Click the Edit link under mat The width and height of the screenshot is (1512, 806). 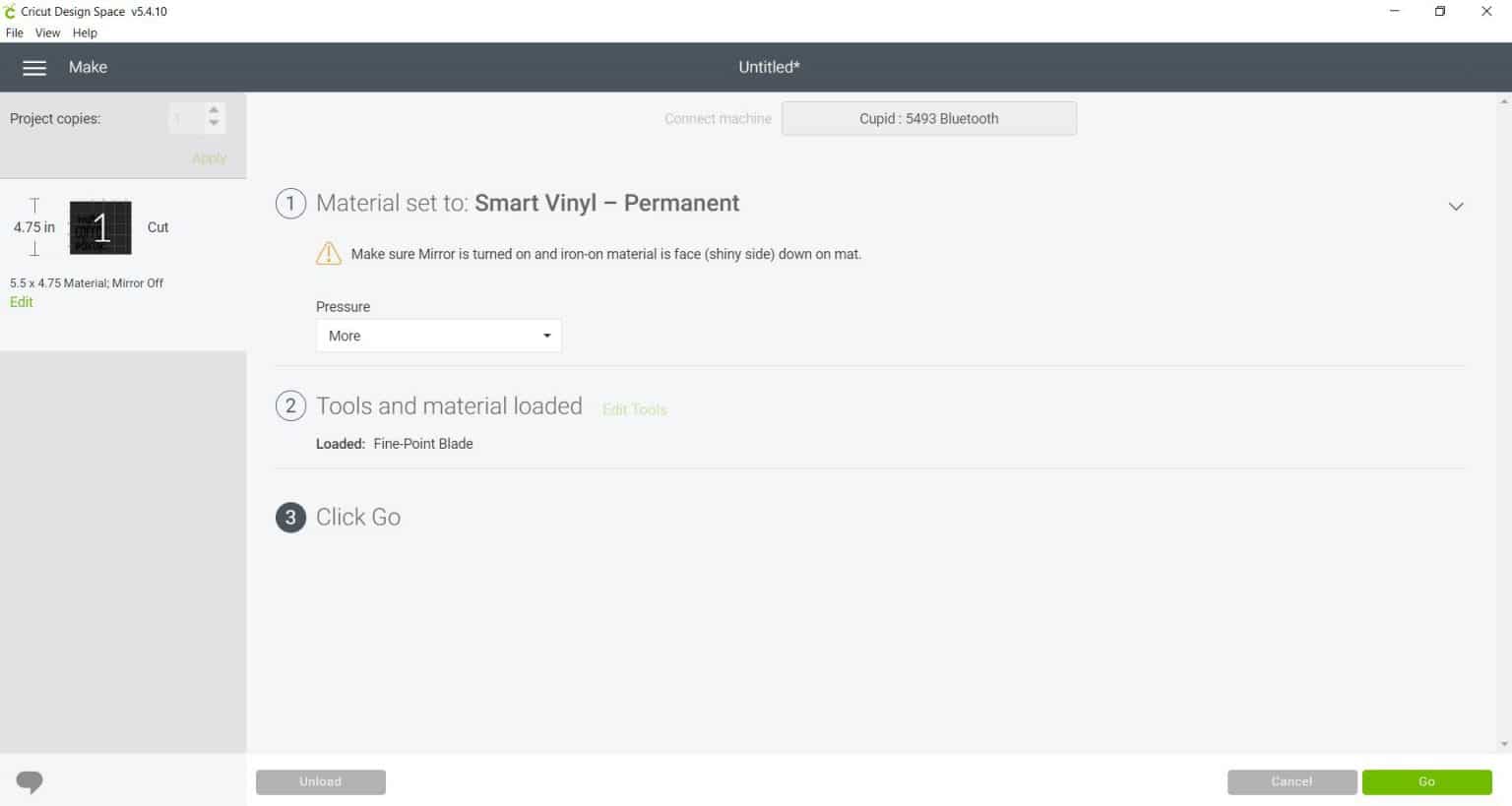click(22, 302)
